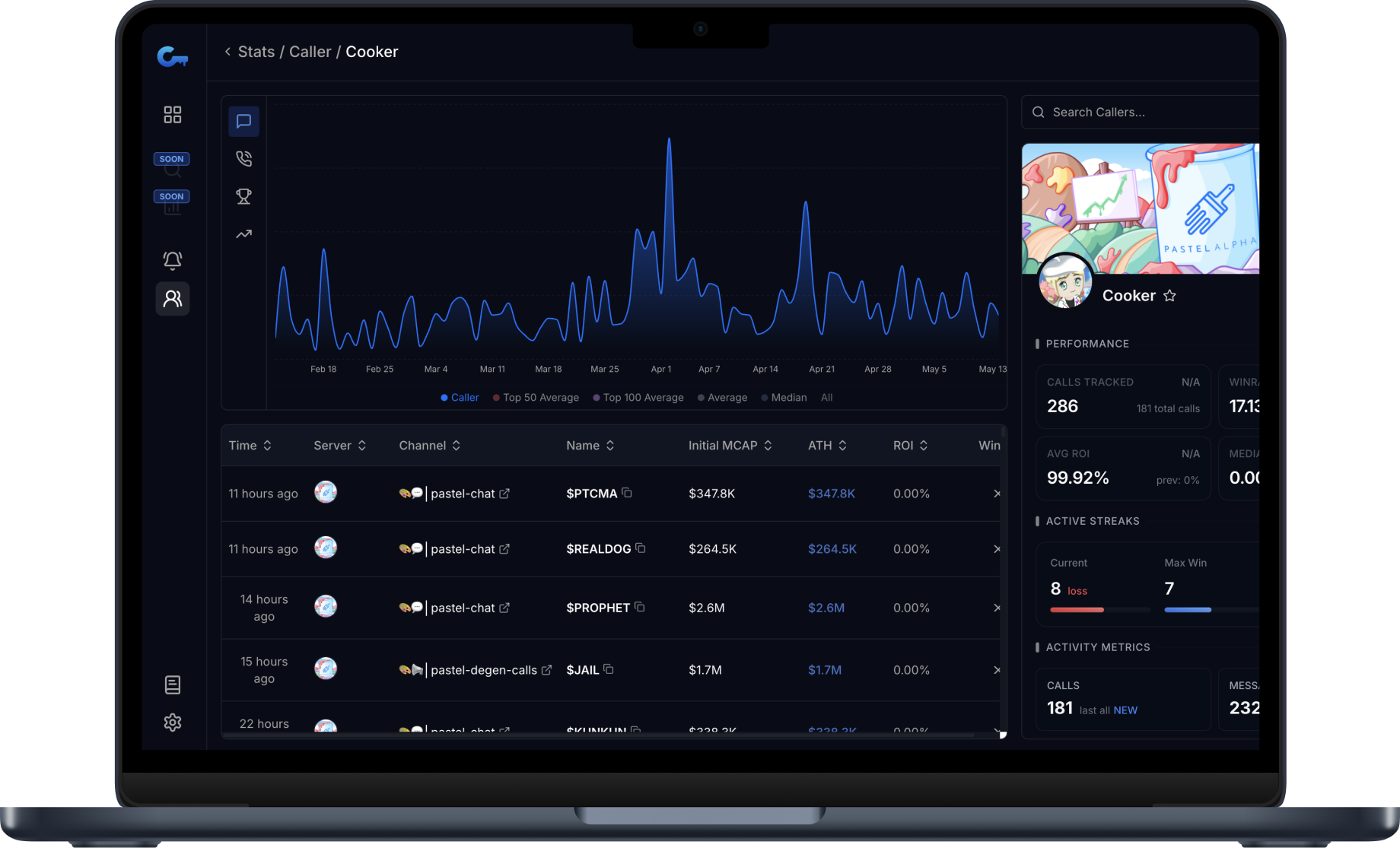Open the docs icon near the bottom sidebar

pyautogui.click(x=172, y=684)
